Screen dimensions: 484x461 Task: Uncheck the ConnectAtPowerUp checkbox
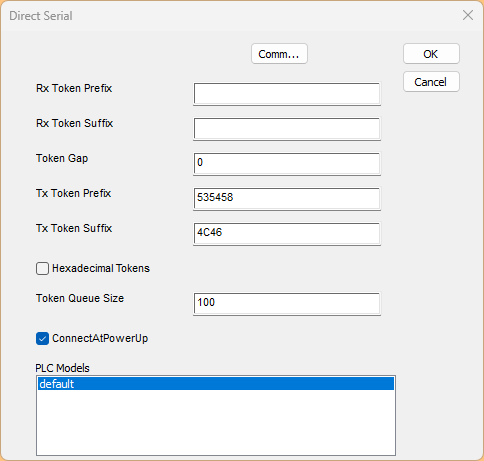42,338
